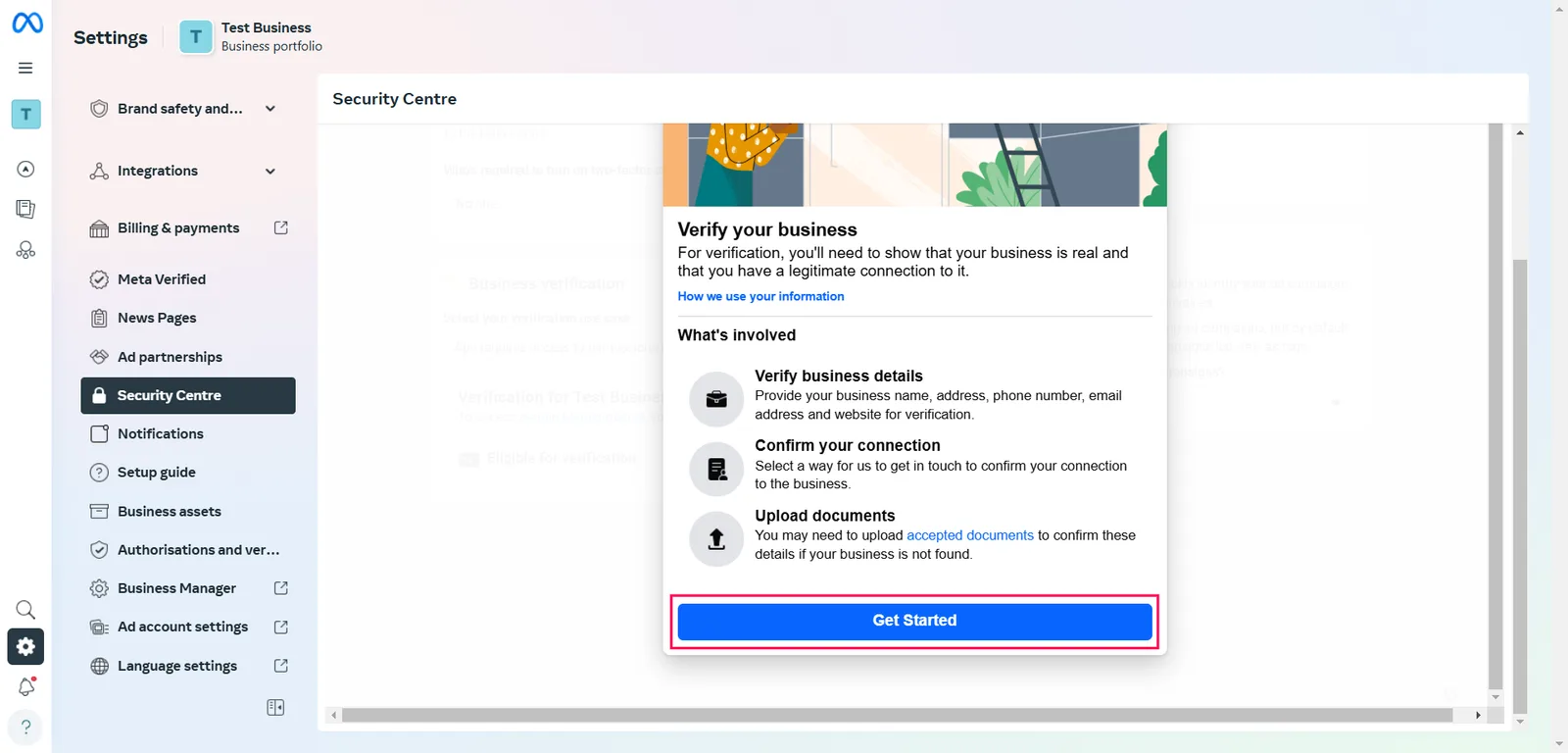Open the search magnifier icon
Viewport: 1568px width, 753px height.
point(26,610)
